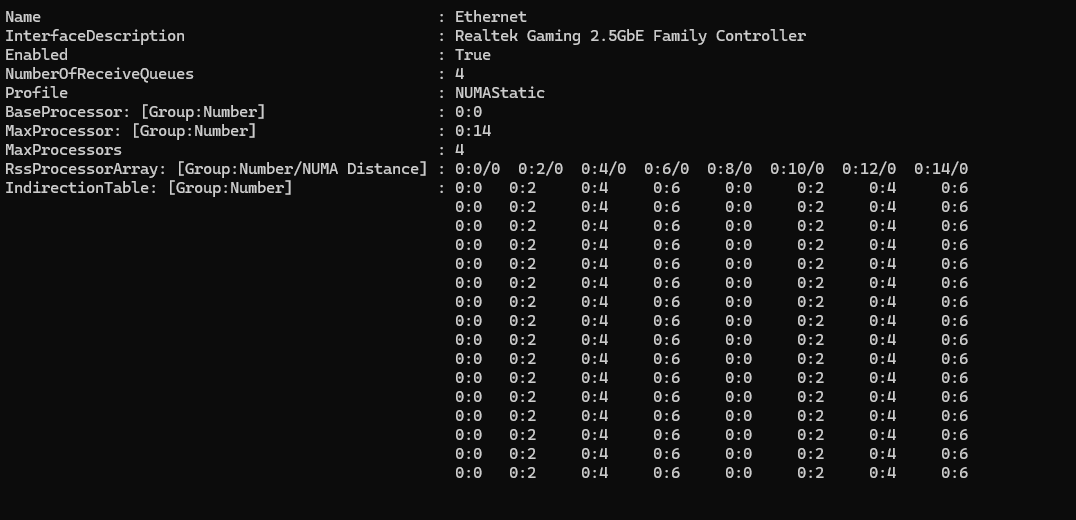Screen dimensions: 1076x520
Task: Click the Name property label
Action: pyautogui.click(x=23, y=17)
